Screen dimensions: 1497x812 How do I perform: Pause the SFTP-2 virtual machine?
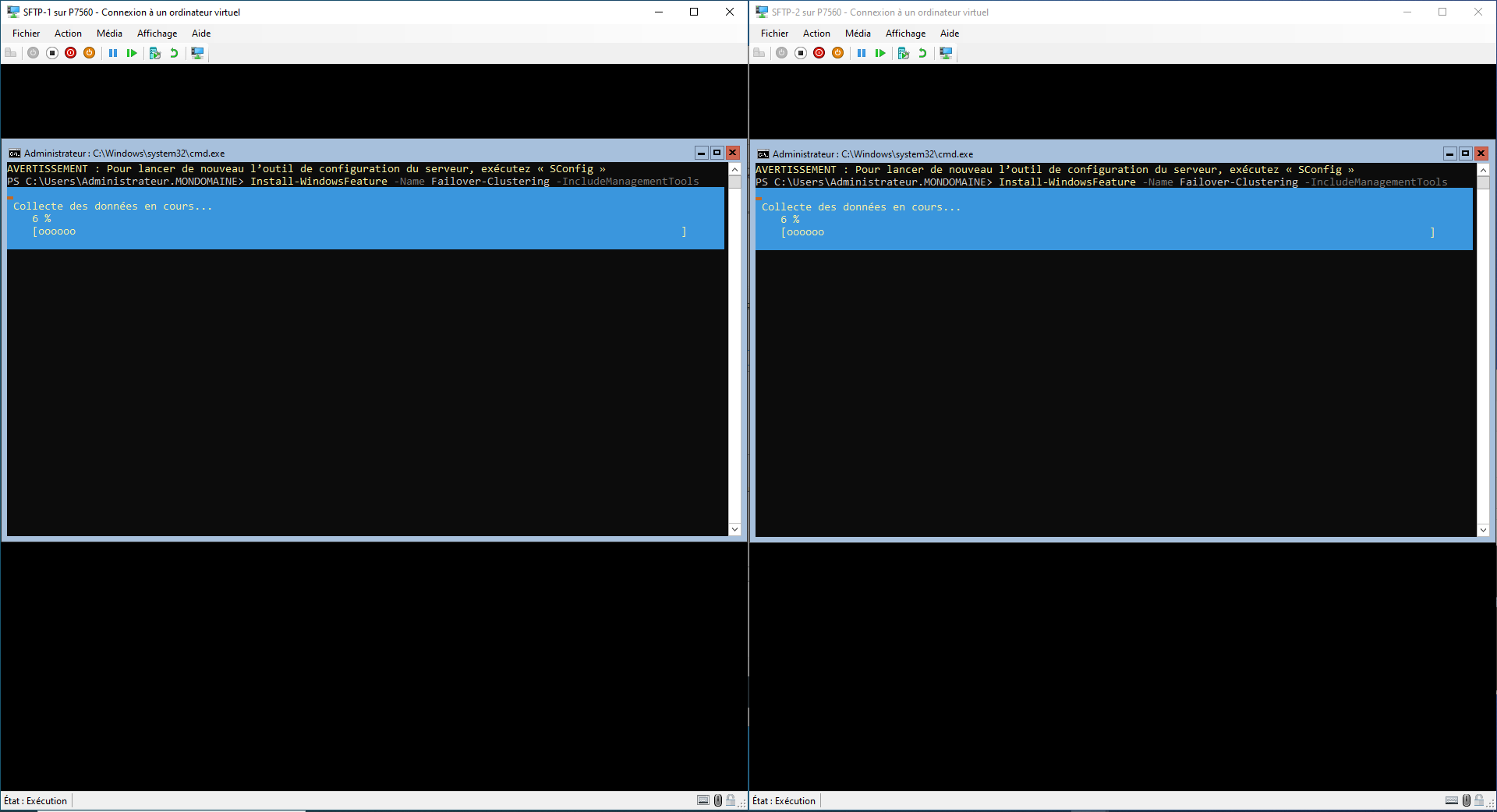tap(862, 53)
